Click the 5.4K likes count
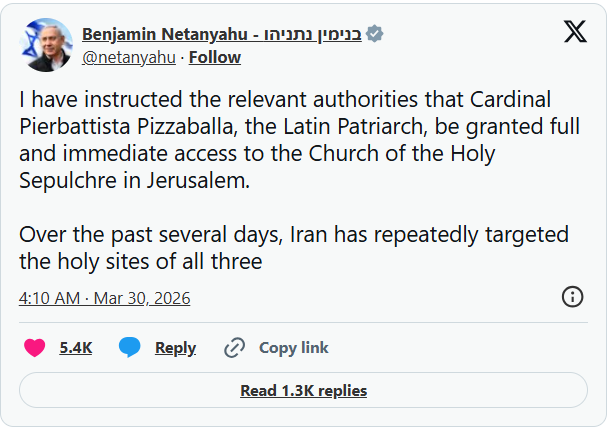The height and width of the screenshot is (441, 615). pos(76,348)
